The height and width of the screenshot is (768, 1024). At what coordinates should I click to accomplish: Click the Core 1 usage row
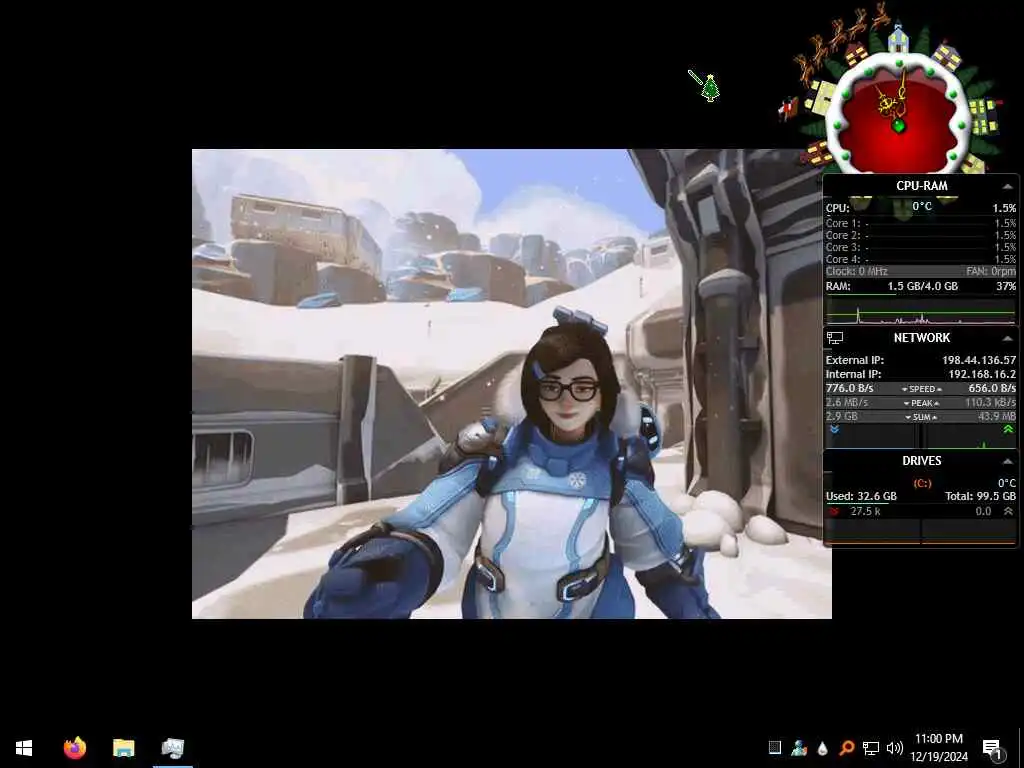click(x=920, y=223)
